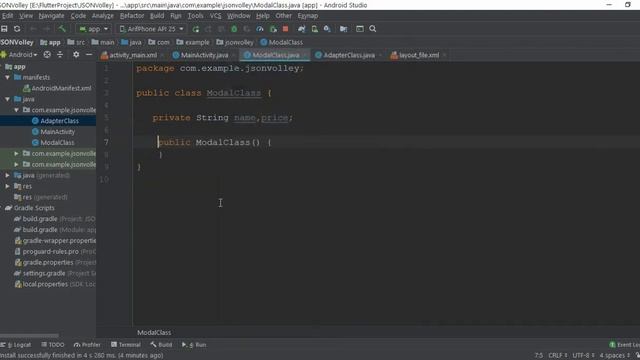
Task: Click the Sync/Reload from disk icon
Action: click(x=17, y=29)
